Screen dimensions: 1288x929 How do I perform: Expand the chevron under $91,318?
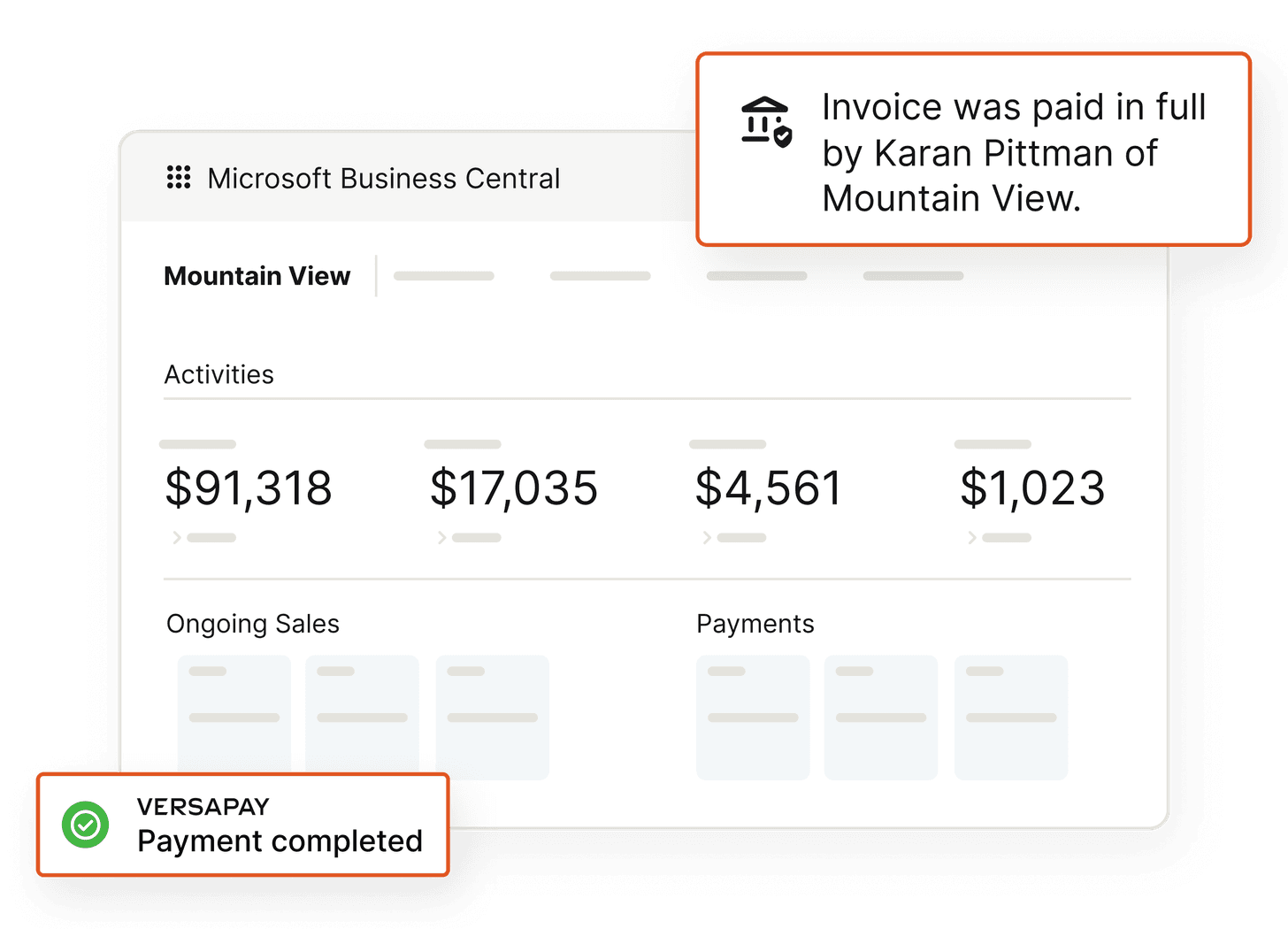click(177, 537)
